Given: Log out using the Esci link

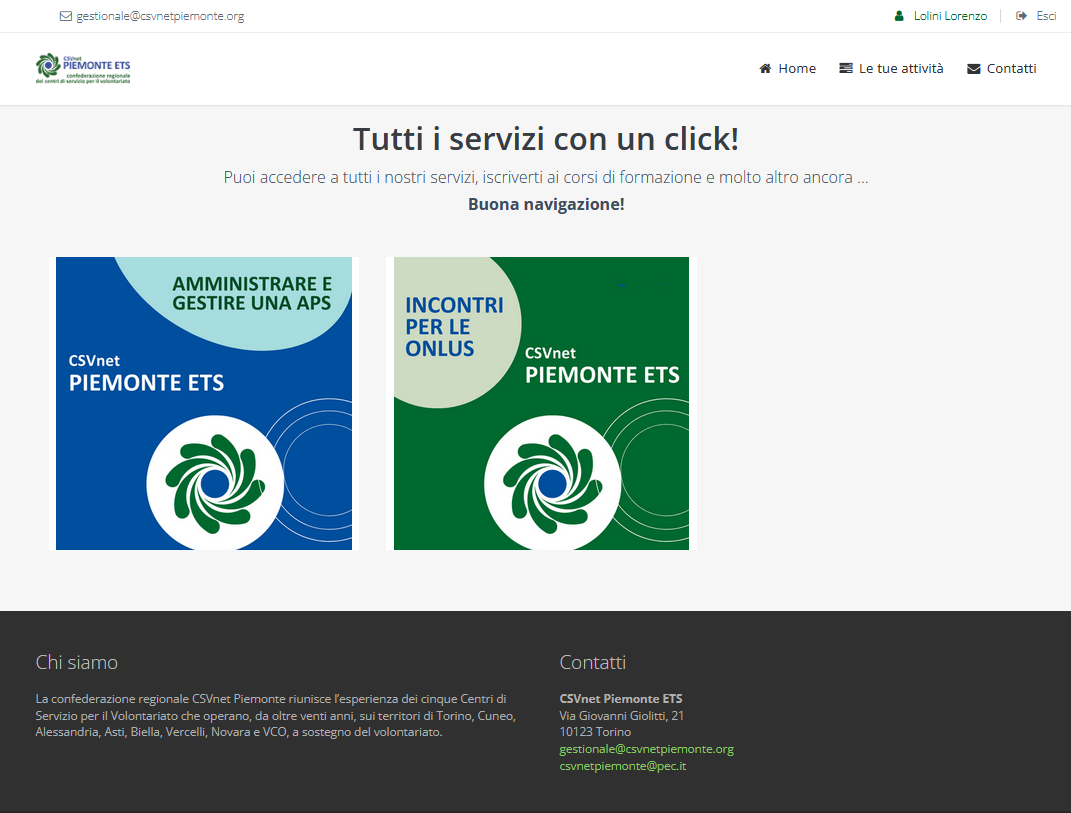Looking at the screenshot, I should [1046, 16].
